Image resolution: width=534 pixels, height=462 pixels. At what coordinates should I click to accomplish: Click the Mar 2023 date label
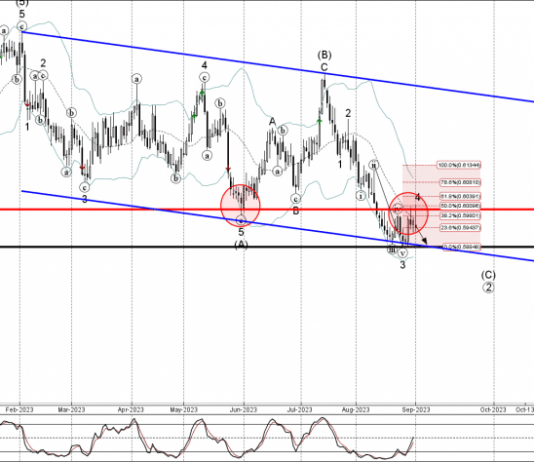(71, 409)
